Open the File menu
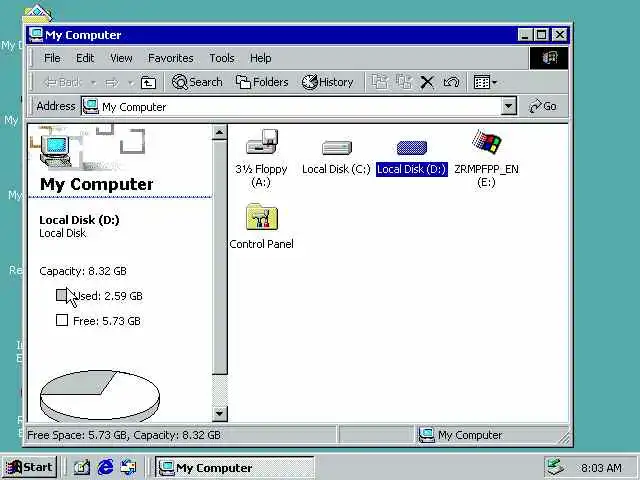Image resolution: width=640 pixels, height=480 pixels. (52, 58)
